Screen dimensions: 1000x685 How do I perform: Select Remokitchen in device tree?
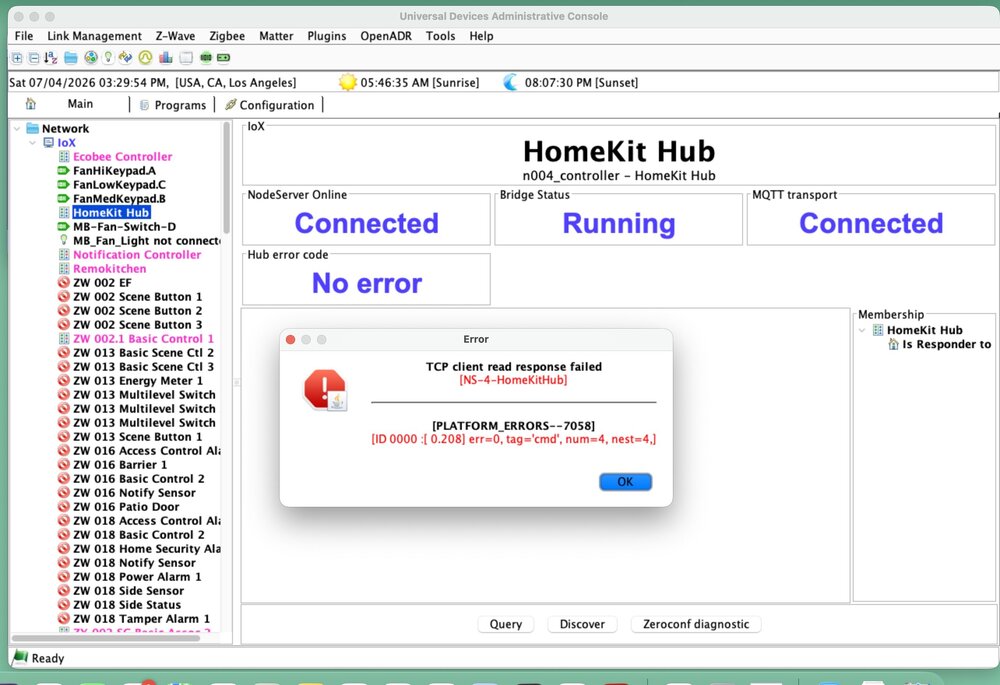pyautogui.click(x=110, y=269)
